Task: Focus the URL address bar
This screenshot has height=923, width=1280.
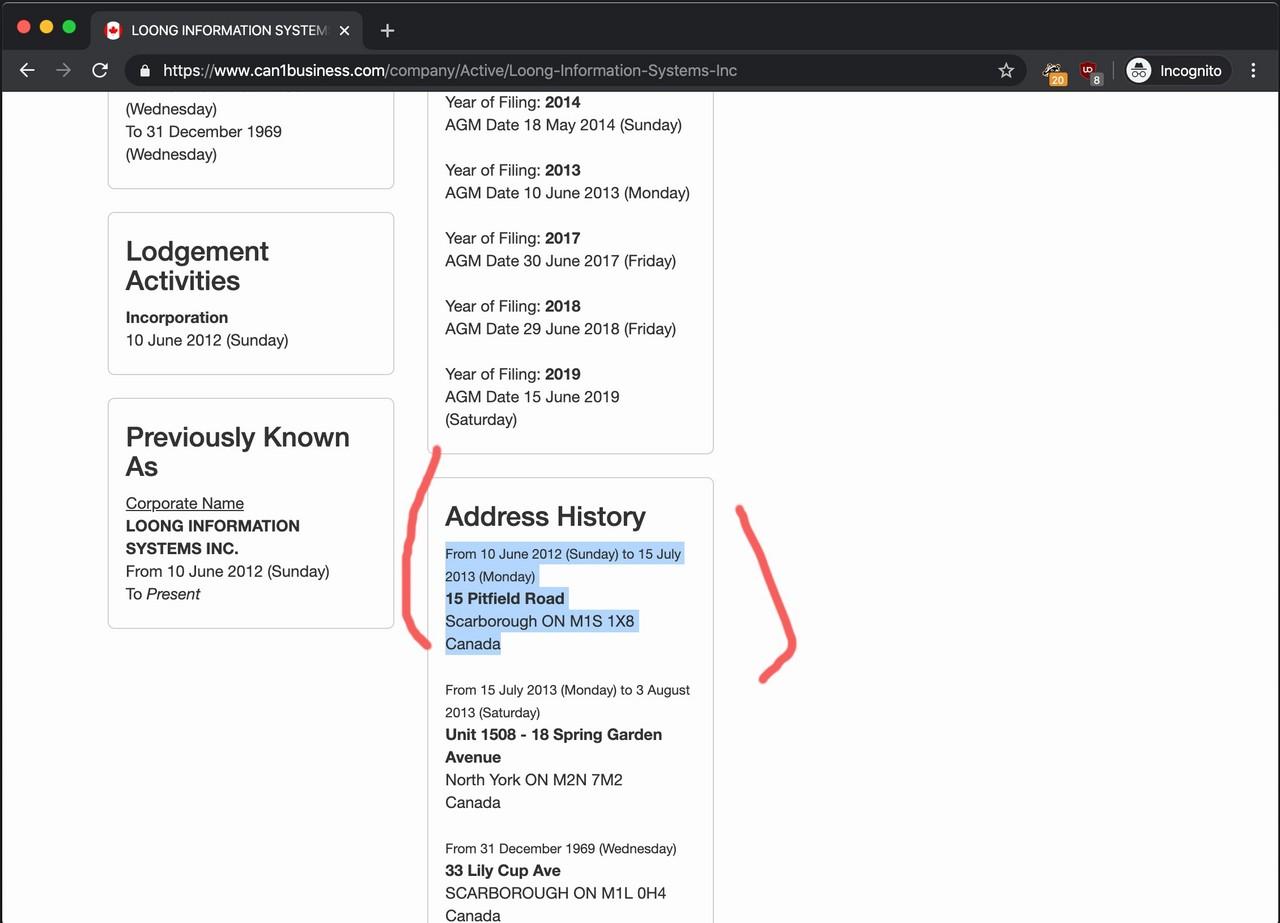Action: point(575,70)
